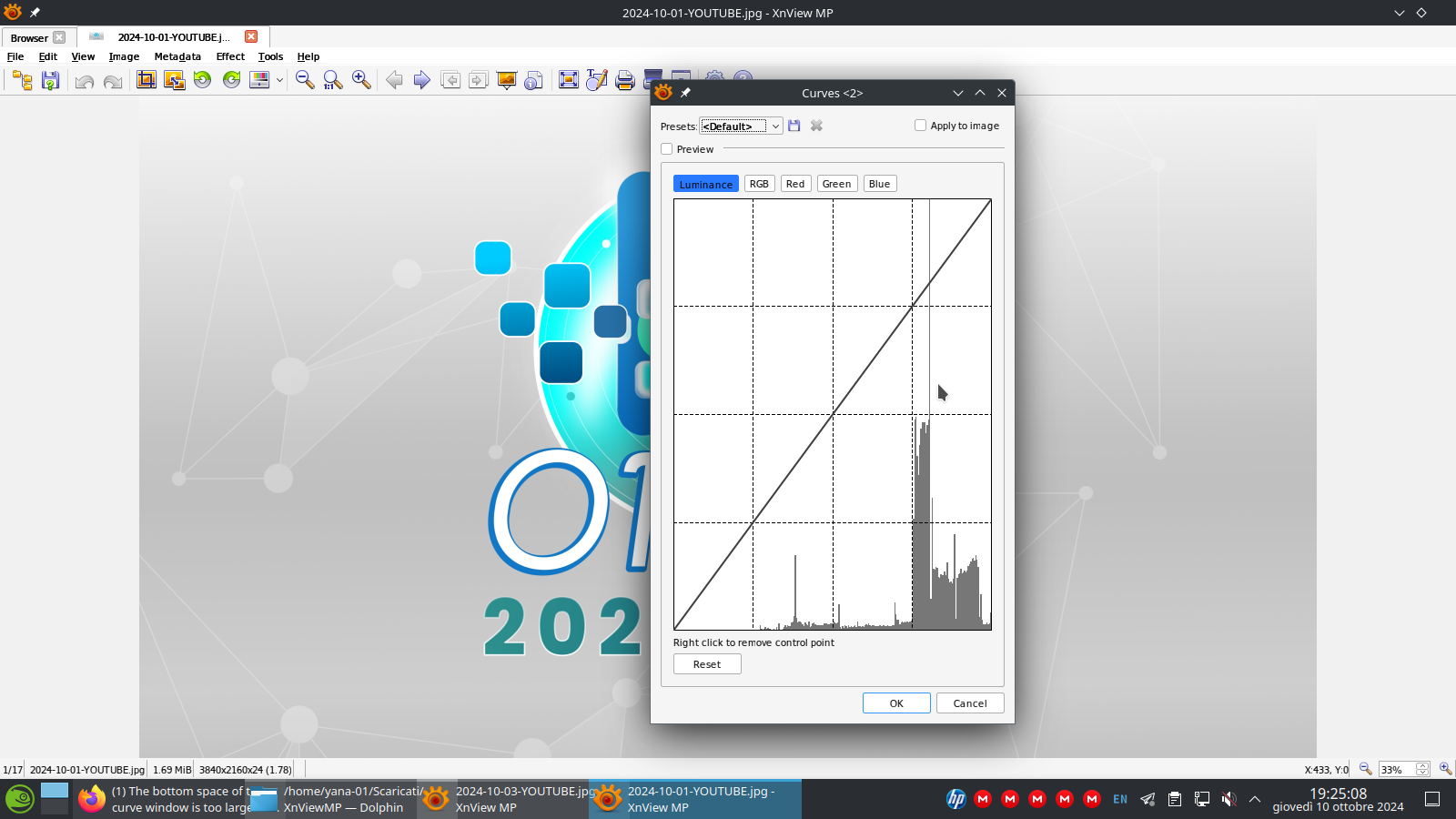Click the Save file floppy icon

[51, 80]
